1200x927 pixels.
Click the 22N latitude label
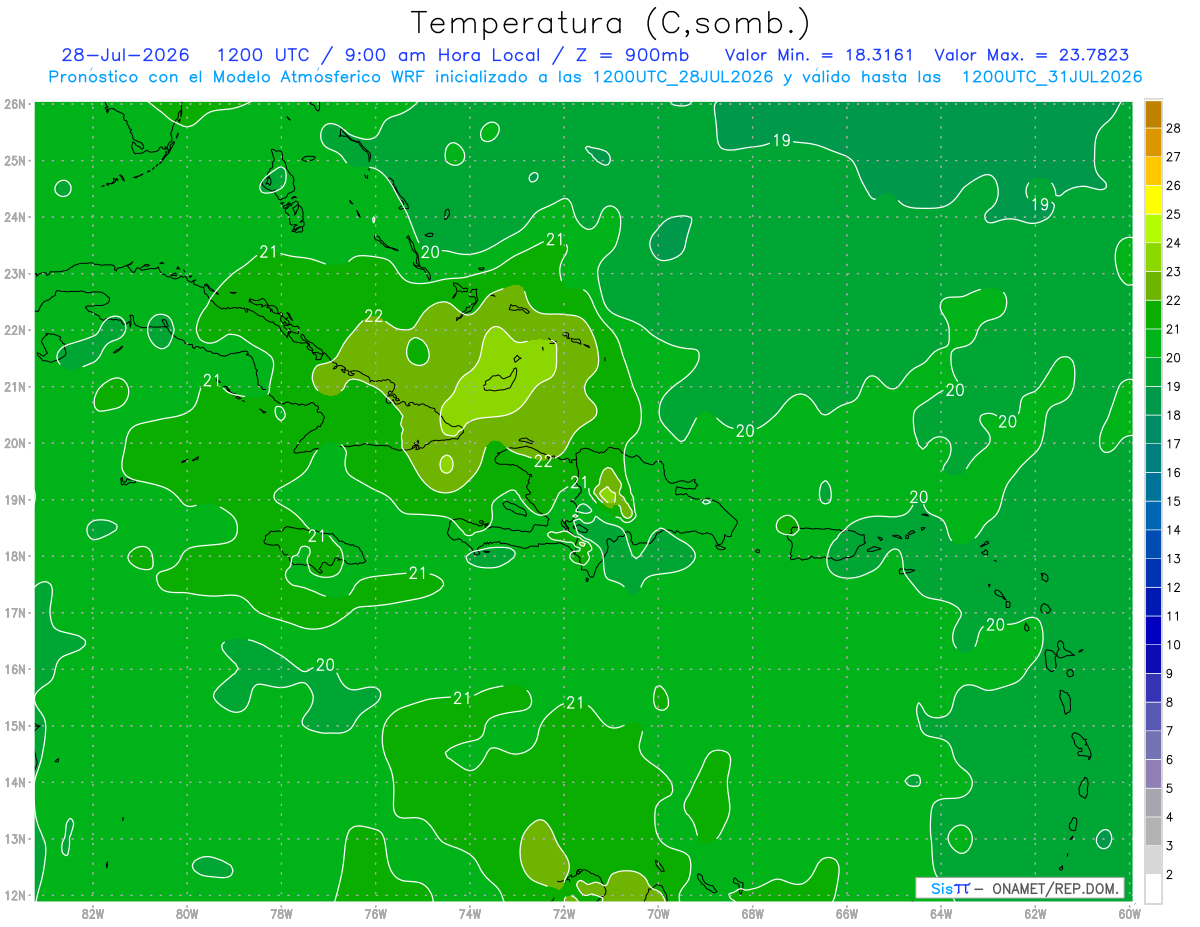click(14, 330)
